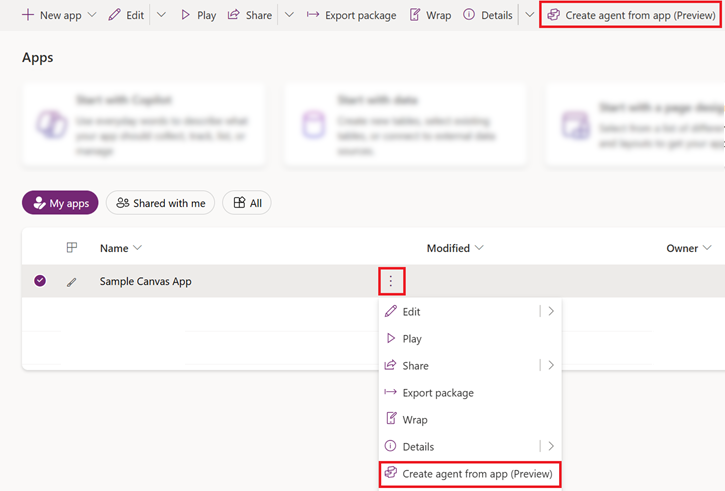Choose Edit in the context menu
The image size is (725, 491).
click(458, 312)
